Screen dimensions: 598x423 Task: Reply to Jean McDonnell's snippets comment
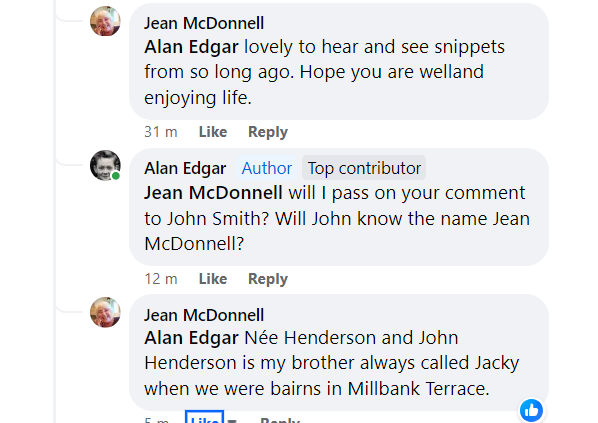click(268, 132)
